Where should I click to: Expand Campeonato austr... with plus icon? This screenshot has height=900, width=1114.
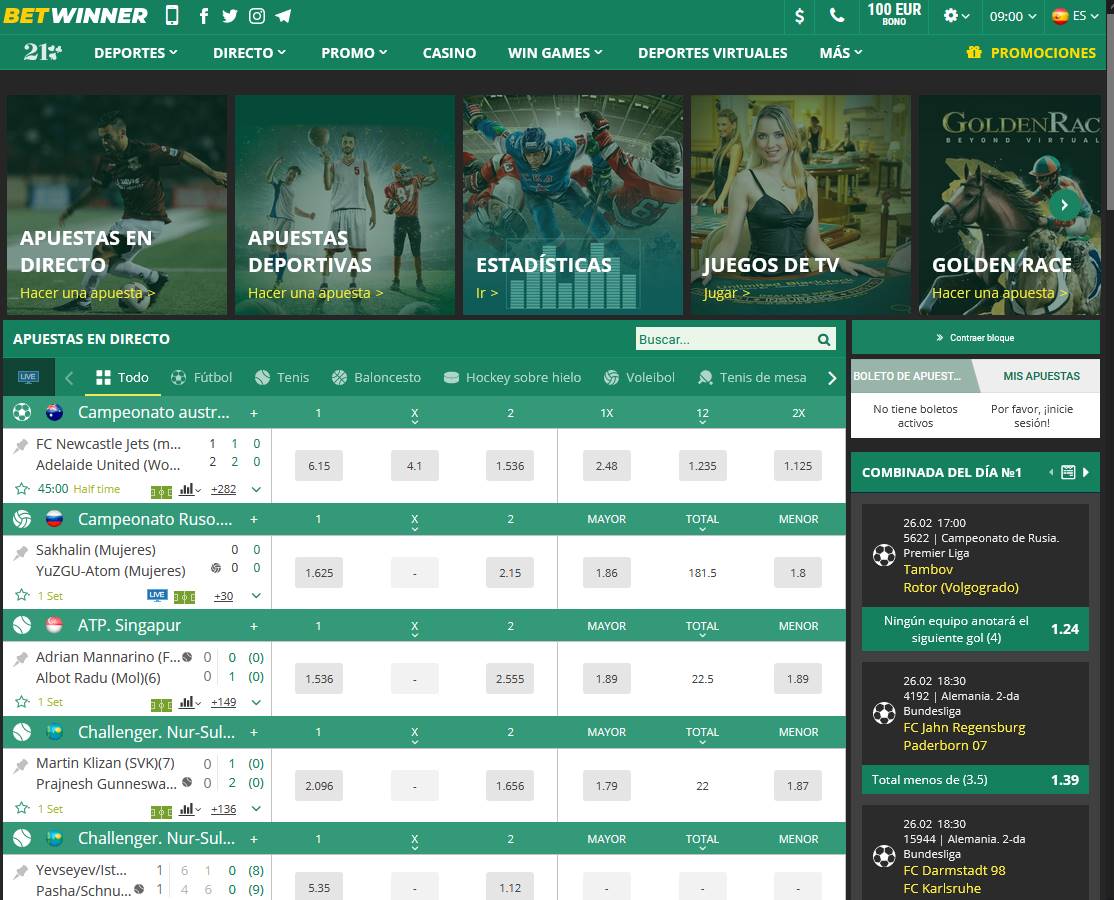254,413
